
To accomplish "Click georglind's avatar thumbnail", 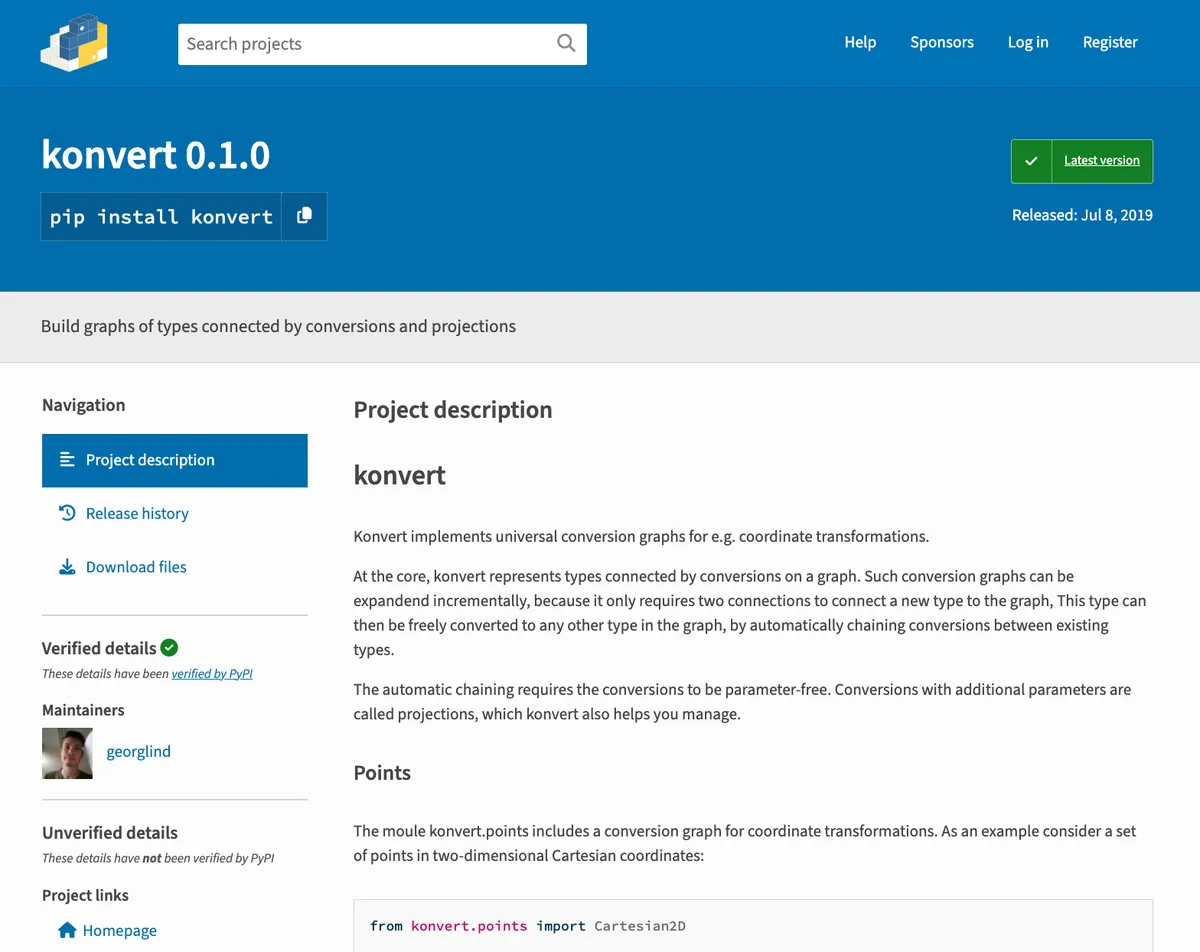I will (67, 753).
